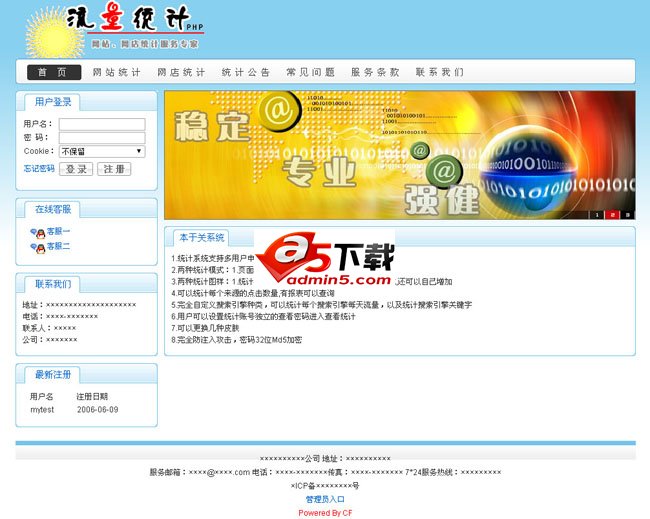Expand the Cookie 不保留 dropdown

pyautogui.click(x=102, y=151)
